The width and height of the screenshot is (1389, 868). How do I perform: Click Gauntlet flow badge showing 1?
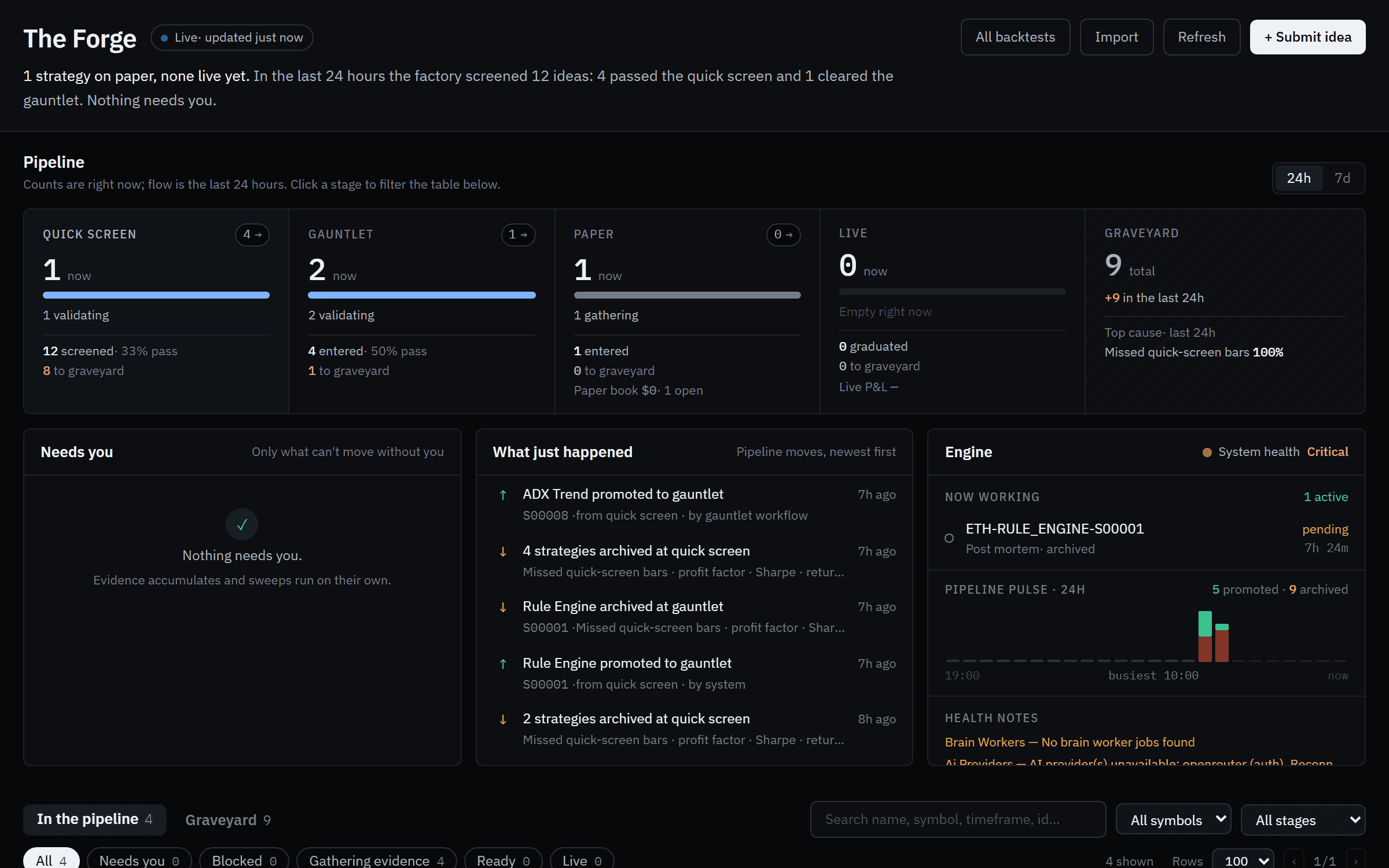click(518, 234)
